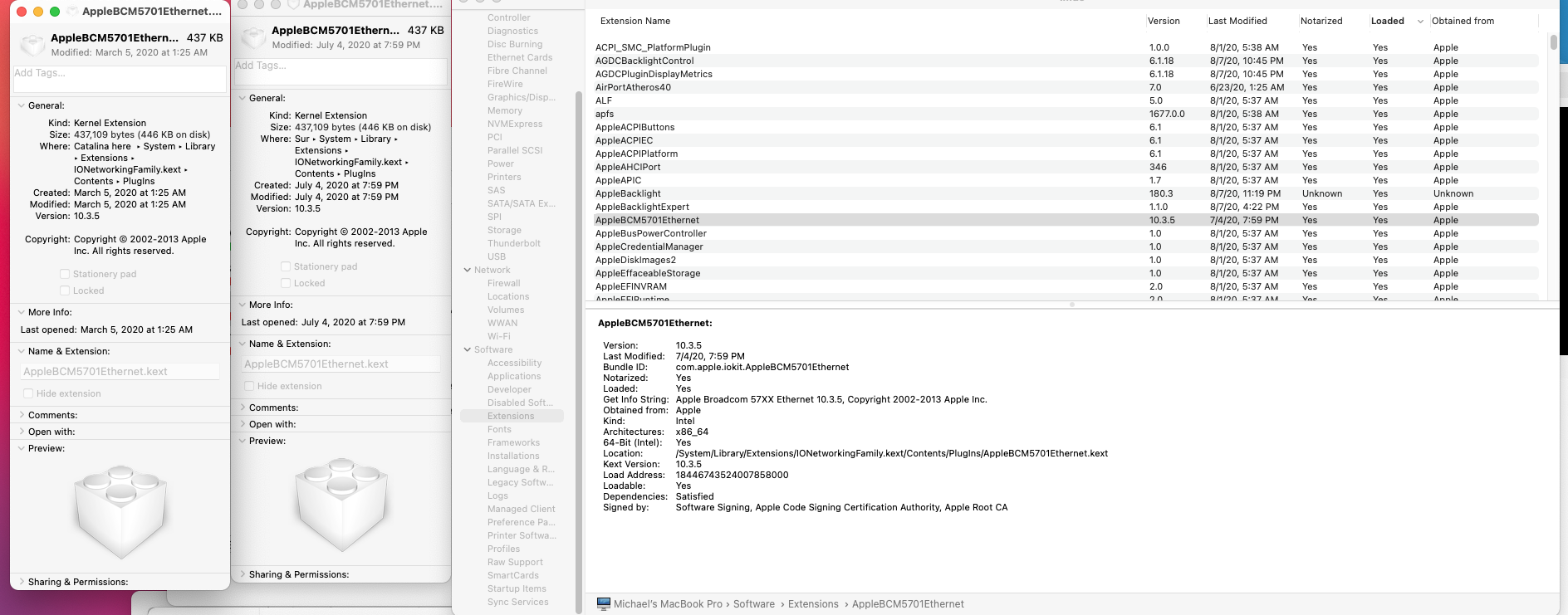Click the Load Address value 18446743524007858000

732,475
